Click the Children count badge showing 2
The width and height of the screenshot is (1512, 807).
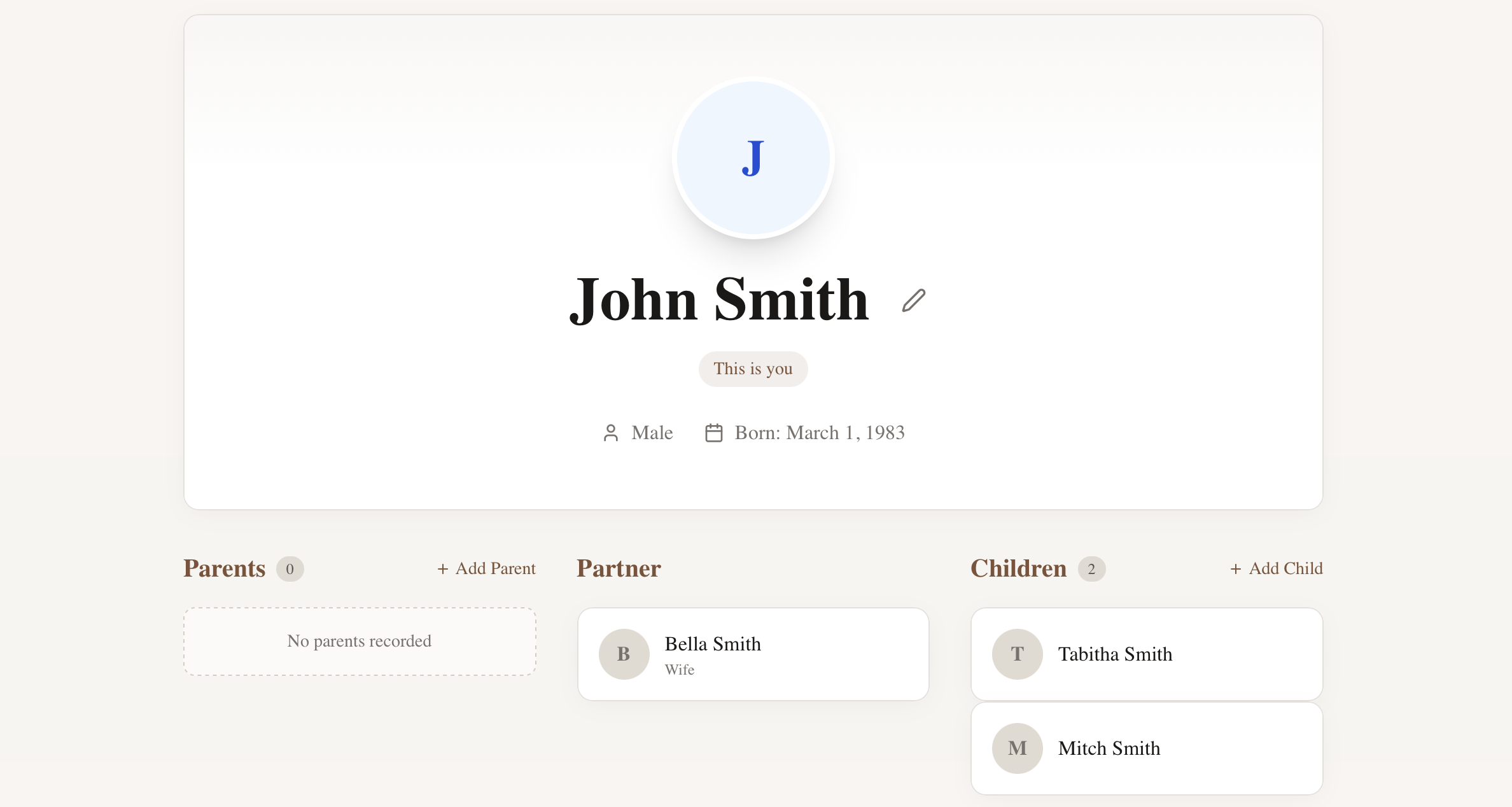coord(1092,569)
